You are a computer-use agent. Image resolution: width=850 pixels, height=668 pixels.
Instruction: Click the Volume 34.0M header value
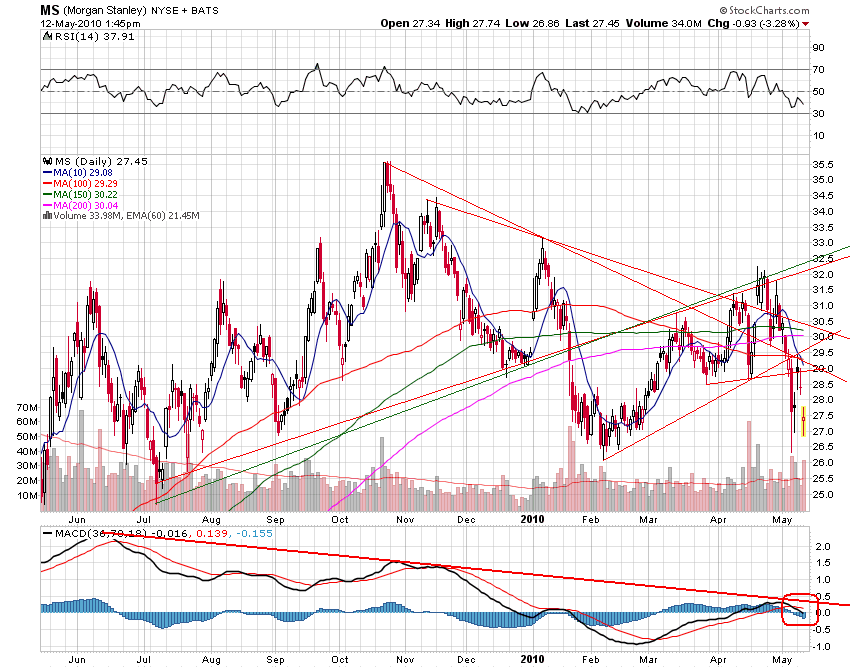pos(664,23)
